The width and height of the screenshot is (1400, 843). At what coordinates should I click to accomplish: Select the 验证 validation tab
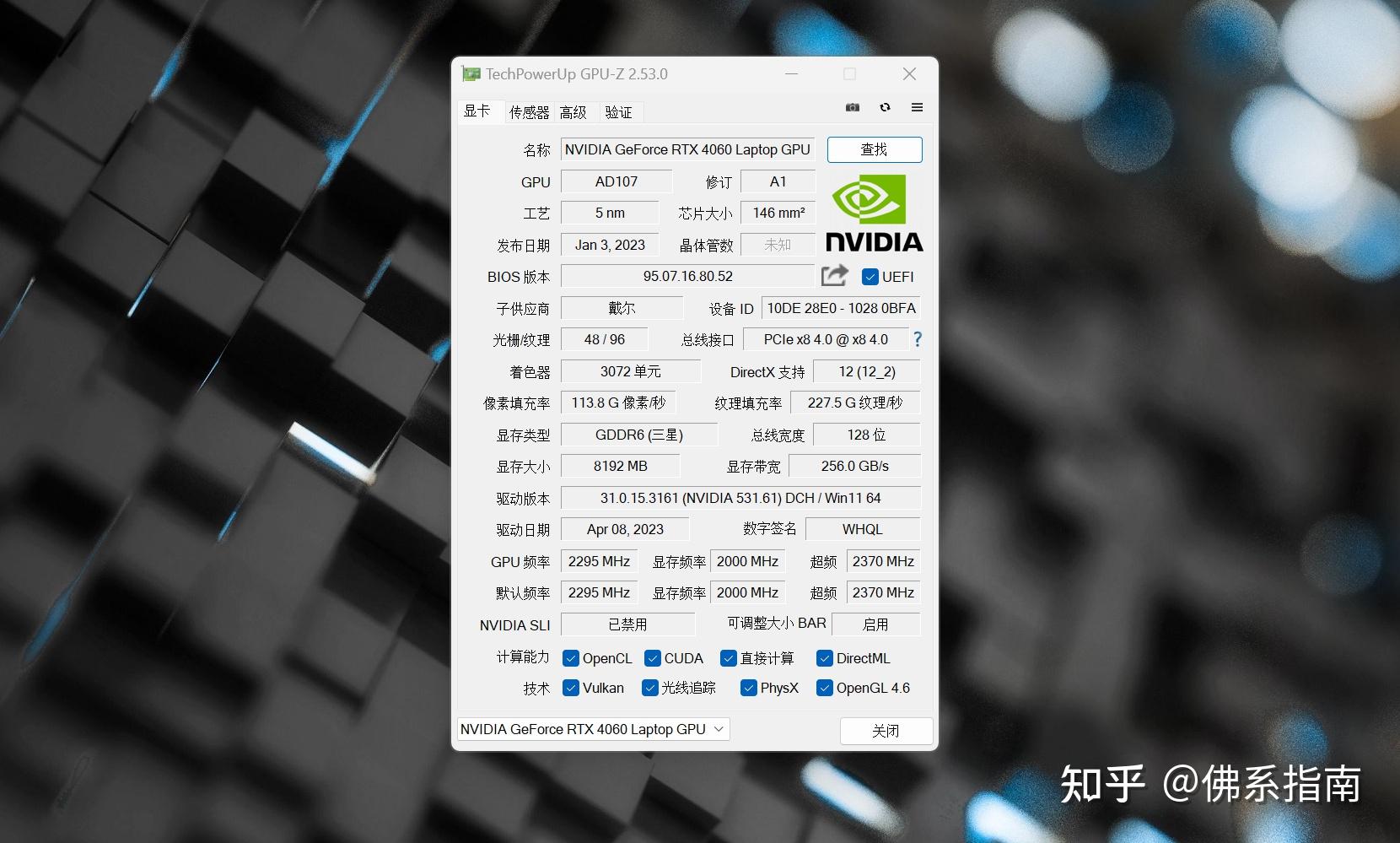[x=619, y=111]
